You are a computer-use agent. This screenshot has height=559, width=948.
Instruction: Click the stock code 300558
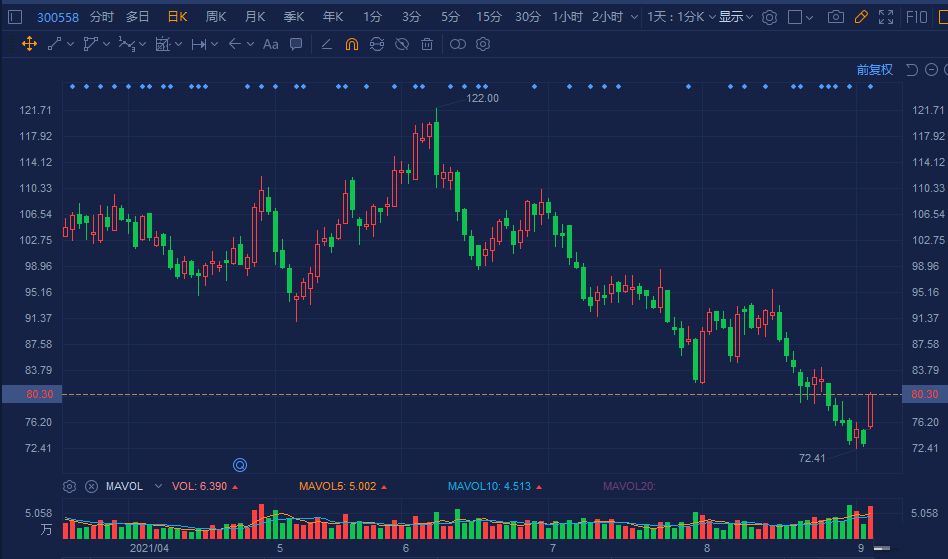(58, 17)
